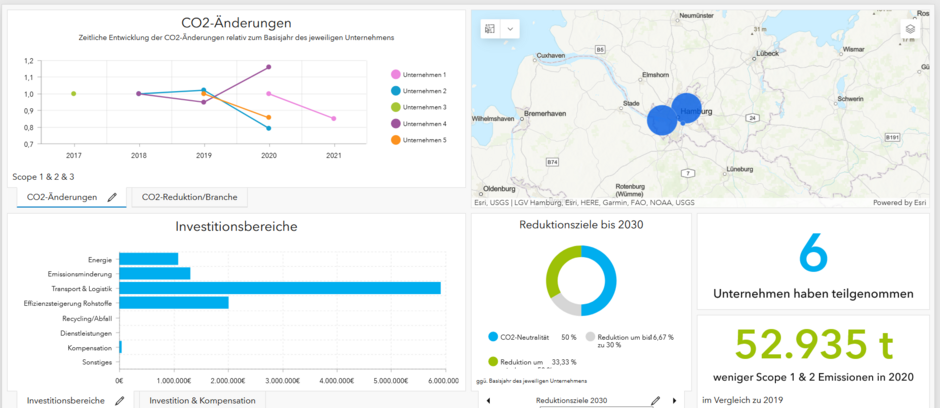Viewport: 940px width, 408px height.
Task: Expand the map selection tool dropdown
Action: pyautogui.click(x=510, y=28)
